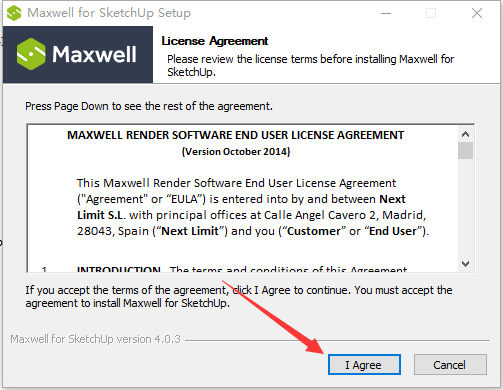The width and height of the screenshot is (503, 390).
Task: Click the license scrollbar down arrow
Action: point(465,264)
